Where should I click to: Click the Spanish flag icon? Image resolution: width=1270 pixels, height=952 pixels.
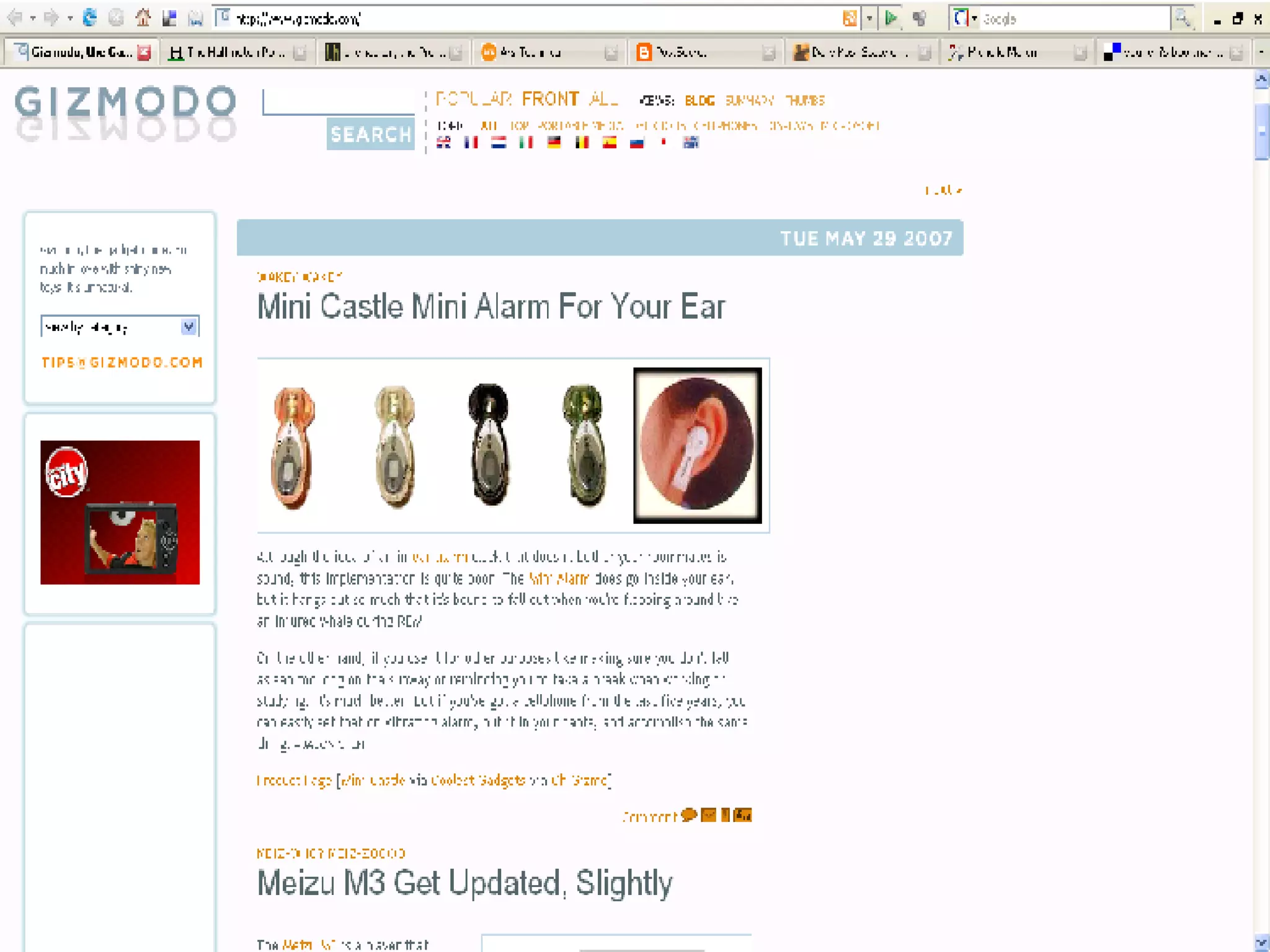click(610, 143)
